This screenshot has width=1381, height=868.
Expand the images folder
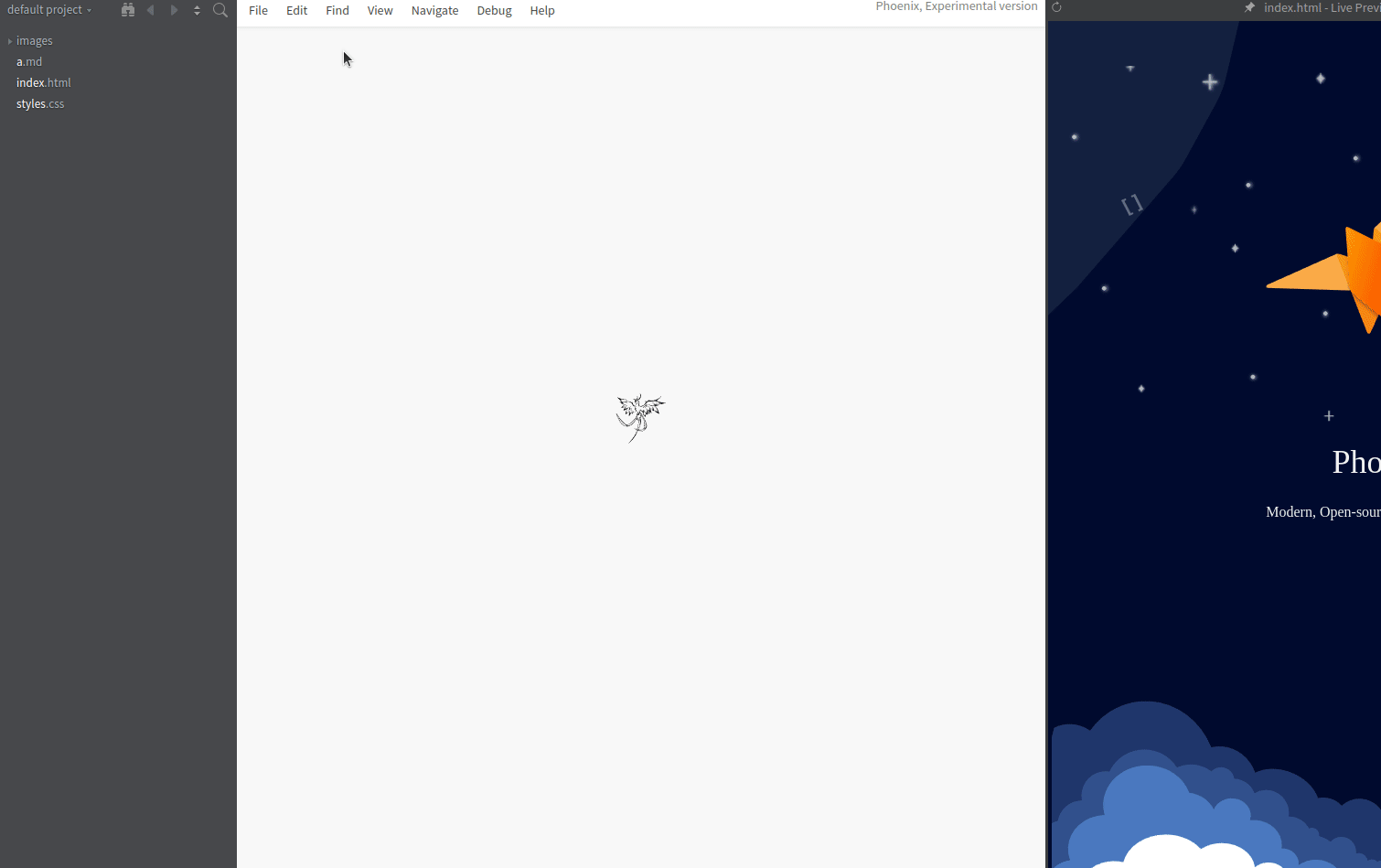coord(34,41)
